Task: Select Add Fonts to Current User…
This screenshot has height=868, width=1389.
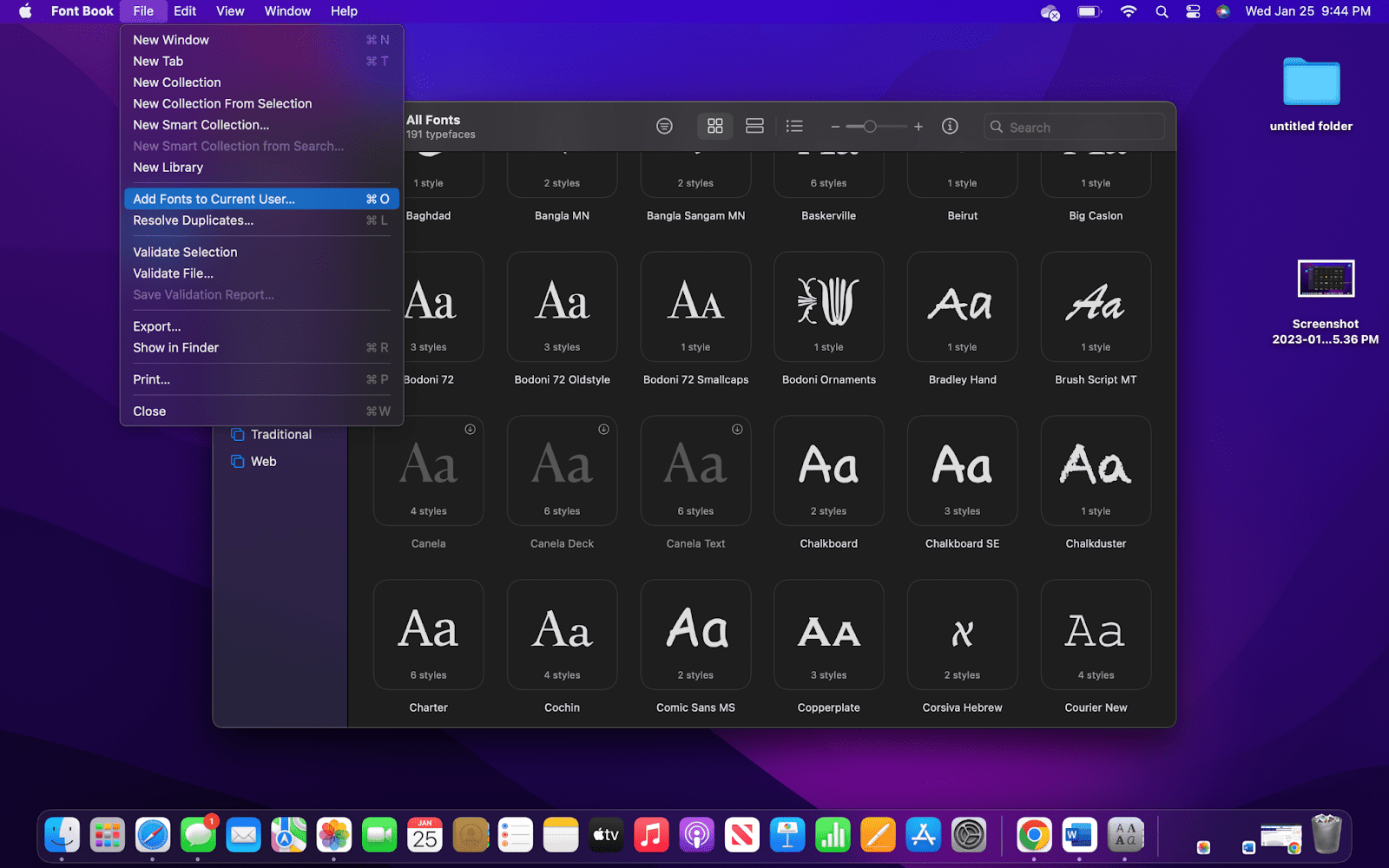Action: pyautogui.click(x=261, y=199)
